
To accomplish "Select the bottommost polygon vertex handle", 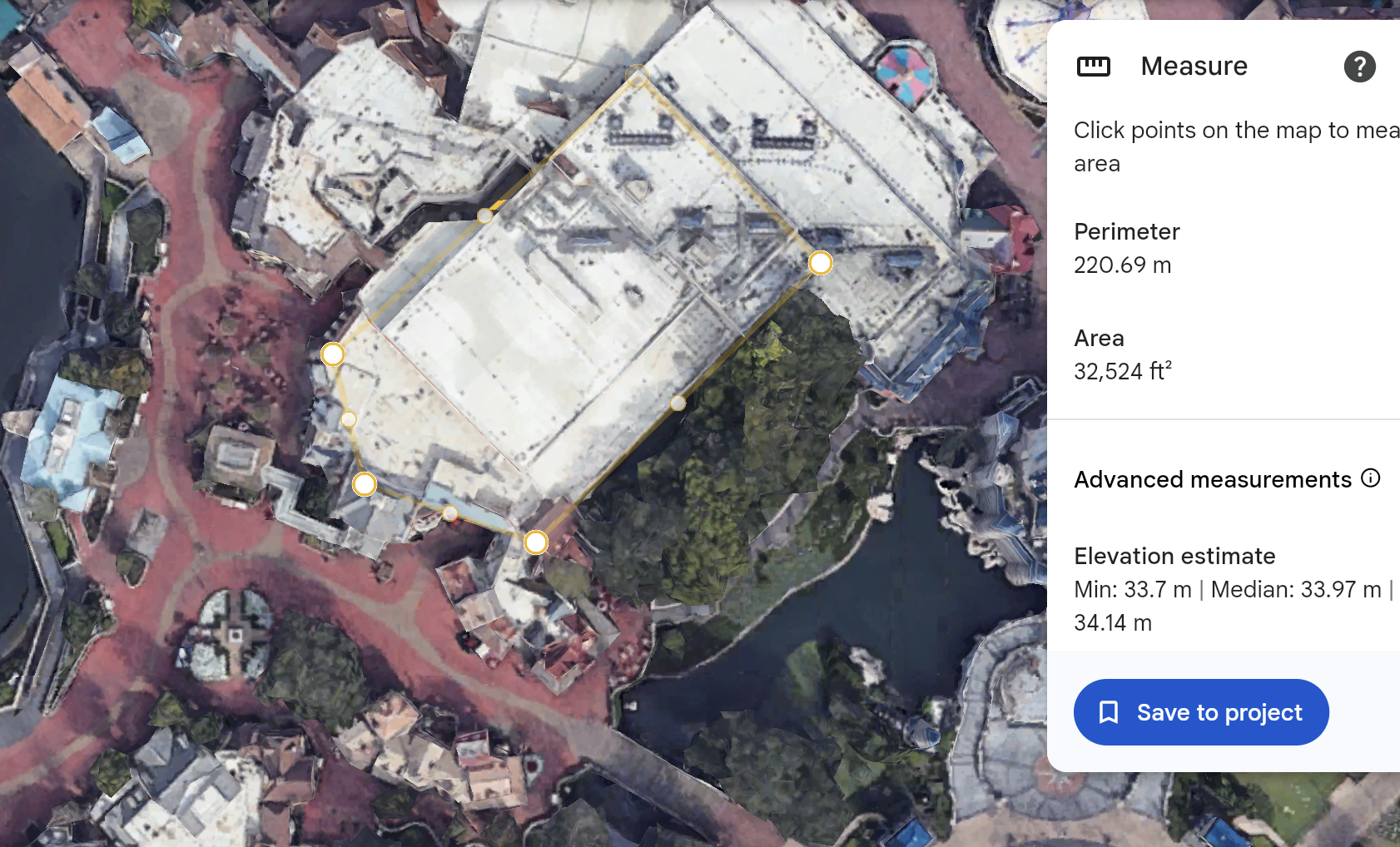I will click(x=536, y=543).
